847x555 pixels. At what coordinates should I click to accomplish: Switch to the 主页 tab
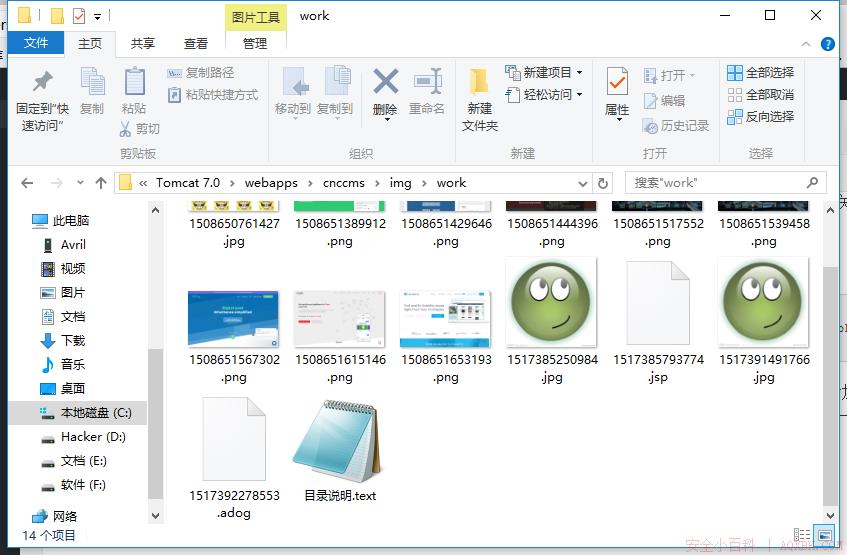click(90, 44)
